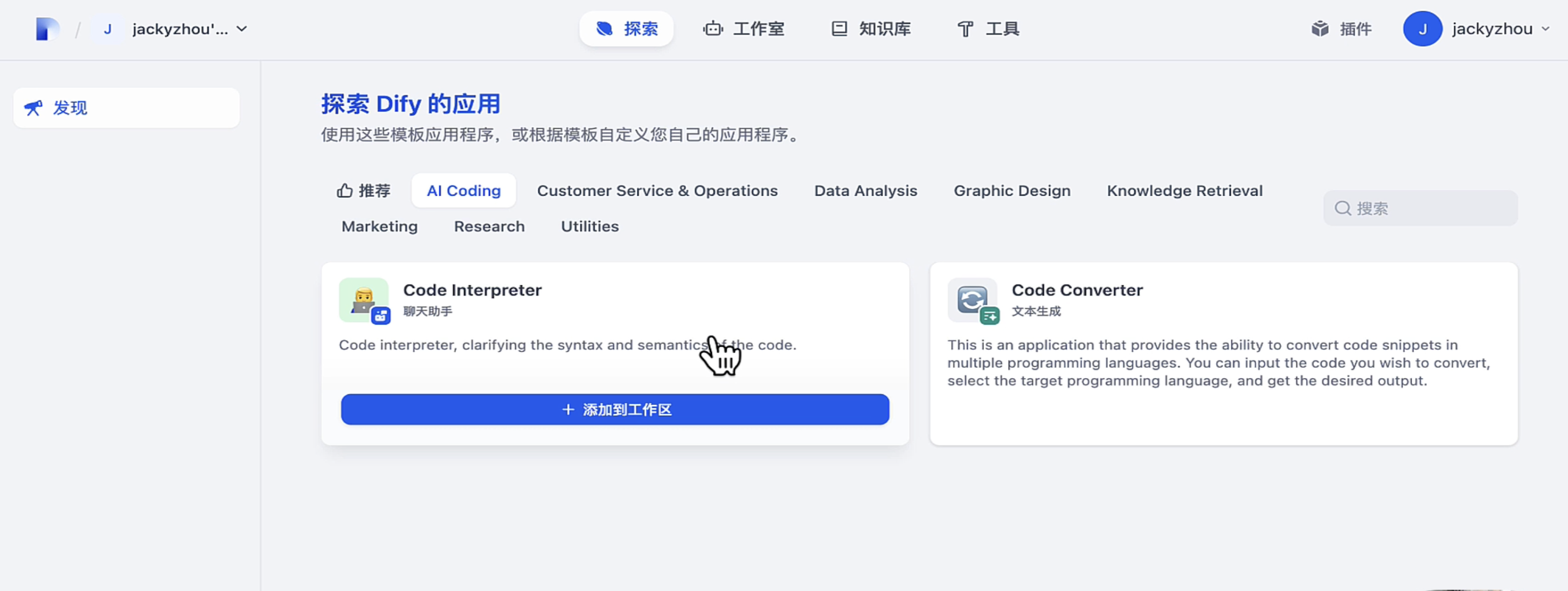Choose the Utilities category
The image size is (1568, 591).
589,226
